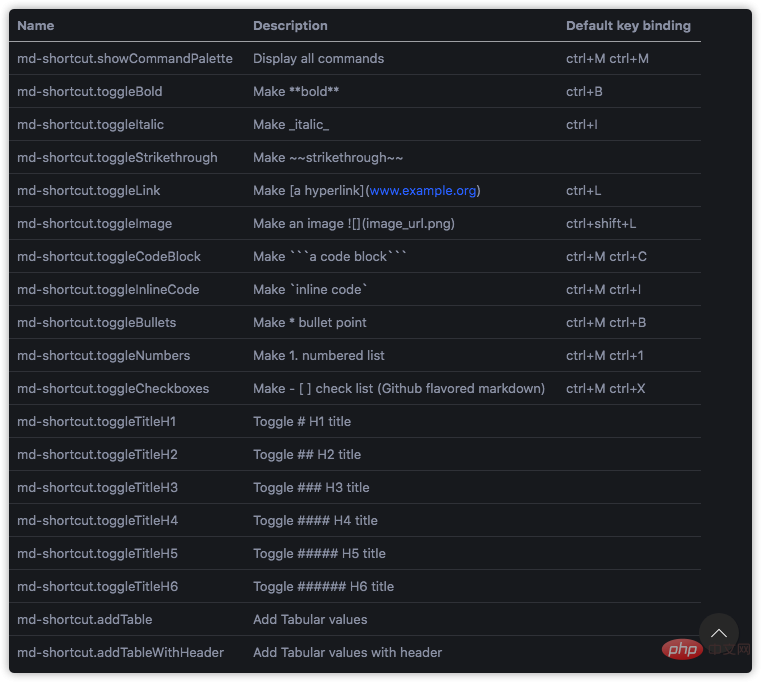Click the md-shortcut.toggleCheckboxes entry
The height and width of the screenshot is (682, 761).
pyautogui.click(x=113, y=389)
